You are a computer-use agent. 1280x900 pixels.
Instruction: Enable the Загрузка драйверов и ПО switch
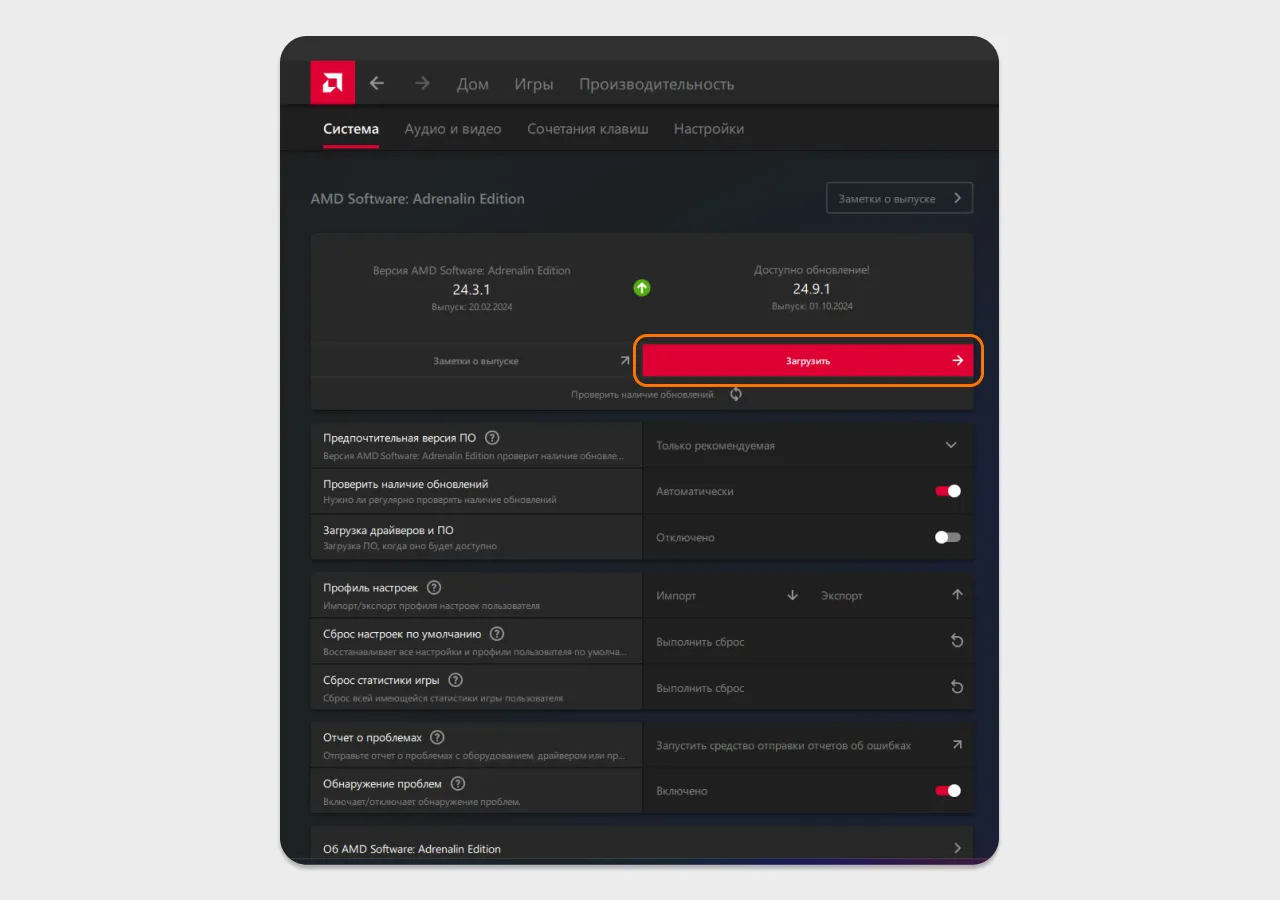[x=948, y=537]
